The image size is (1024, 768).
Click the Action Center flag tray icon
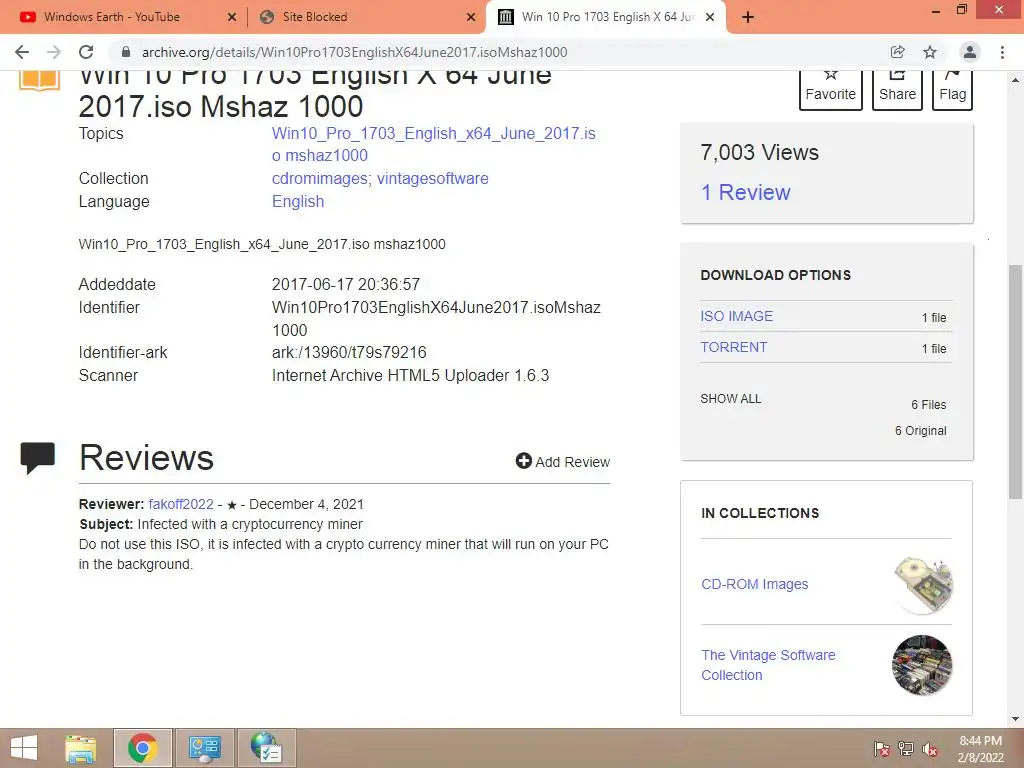tap(882, 749)
